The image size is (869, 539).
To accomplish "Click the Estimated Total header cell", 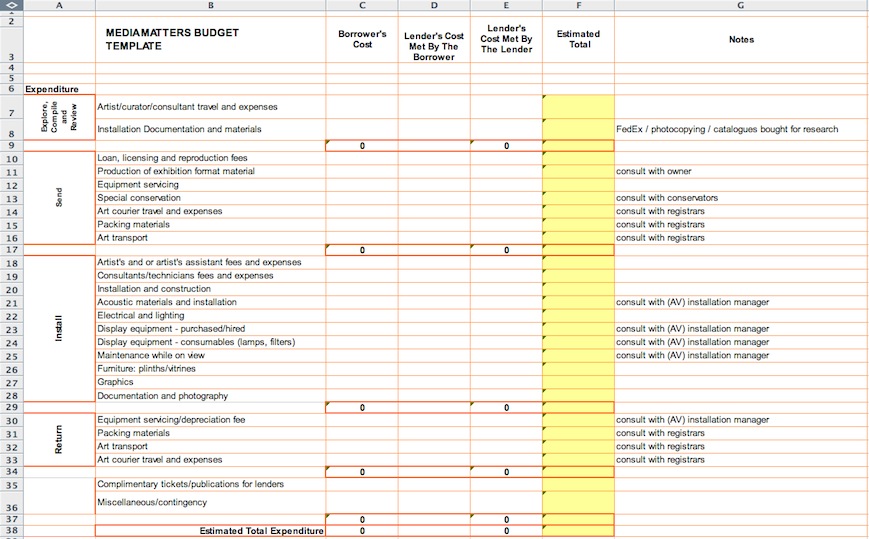I will 578,39.
